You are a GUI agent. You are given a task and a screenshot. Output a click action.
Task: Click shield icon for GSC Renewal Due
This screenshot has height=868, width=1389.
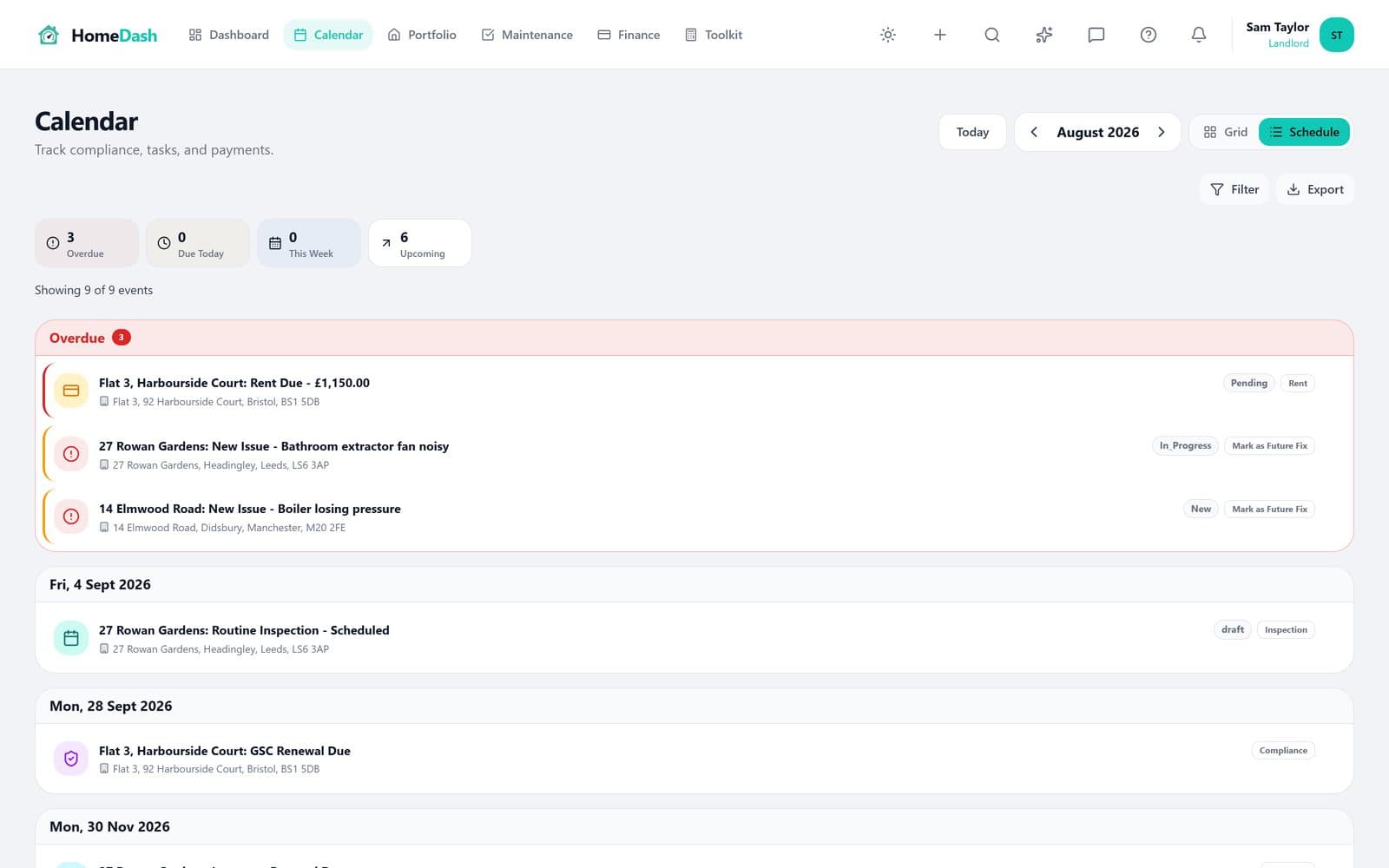click(x=71, y=759)
